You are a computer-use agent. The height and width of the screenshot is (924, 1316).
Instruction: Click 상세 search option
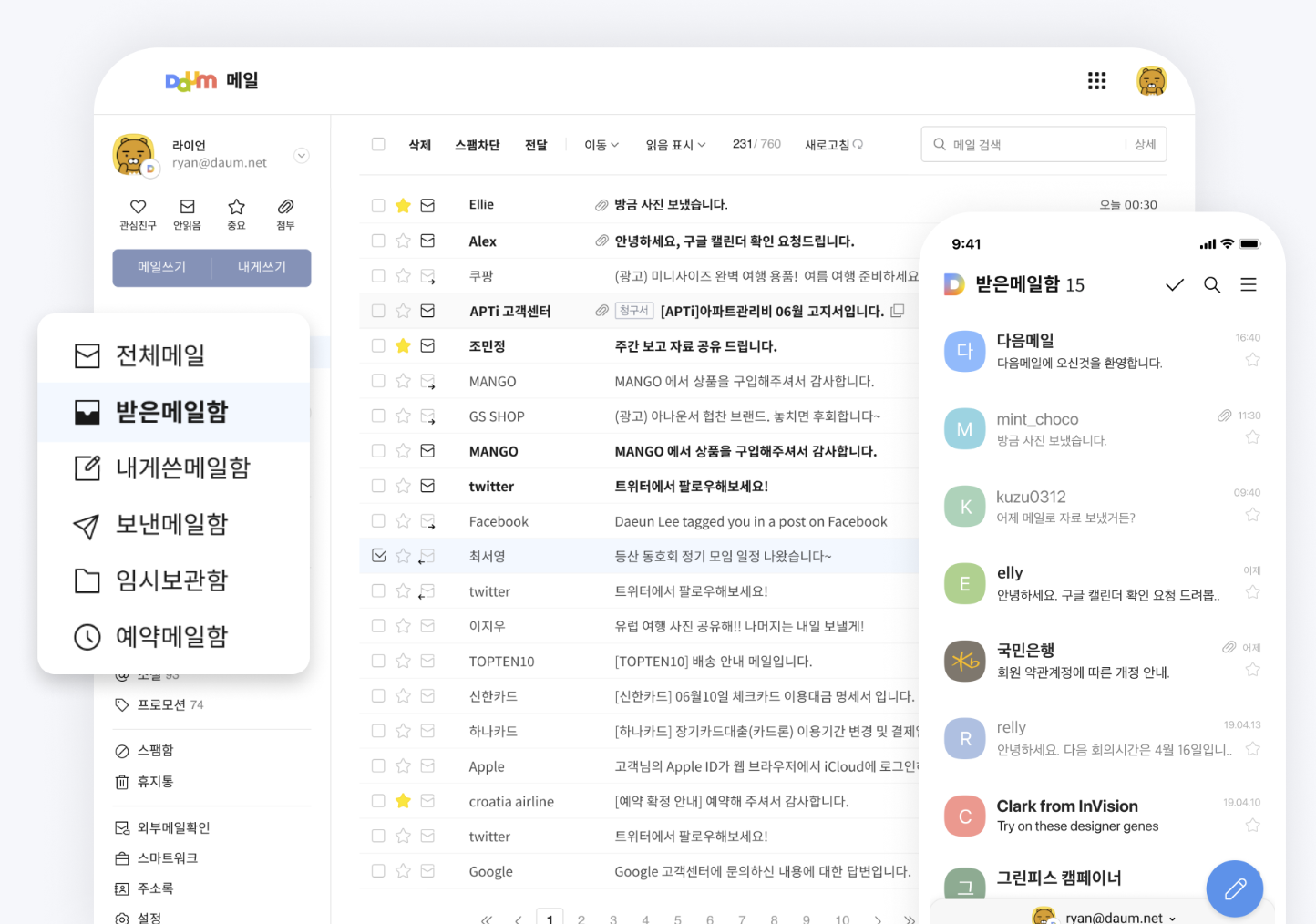(1146, 144)
